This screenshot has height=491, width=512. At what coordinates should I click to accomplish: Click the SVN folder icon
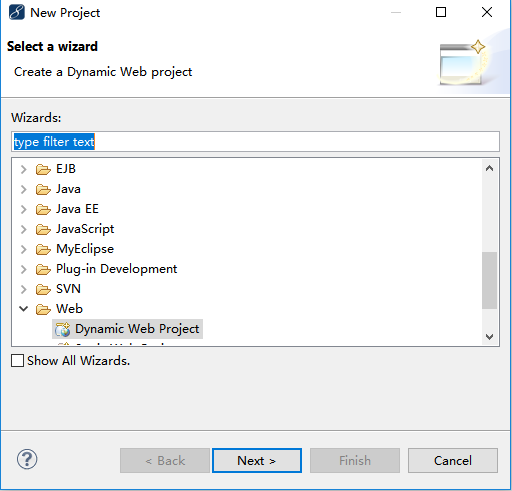tap(43, 289)
